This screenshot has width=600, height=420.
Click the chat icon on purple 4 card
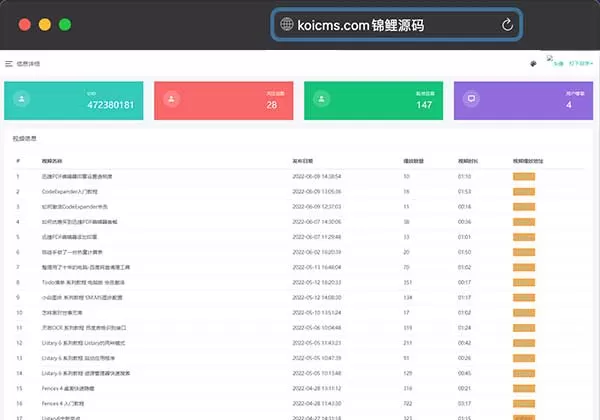pos(471,99)
